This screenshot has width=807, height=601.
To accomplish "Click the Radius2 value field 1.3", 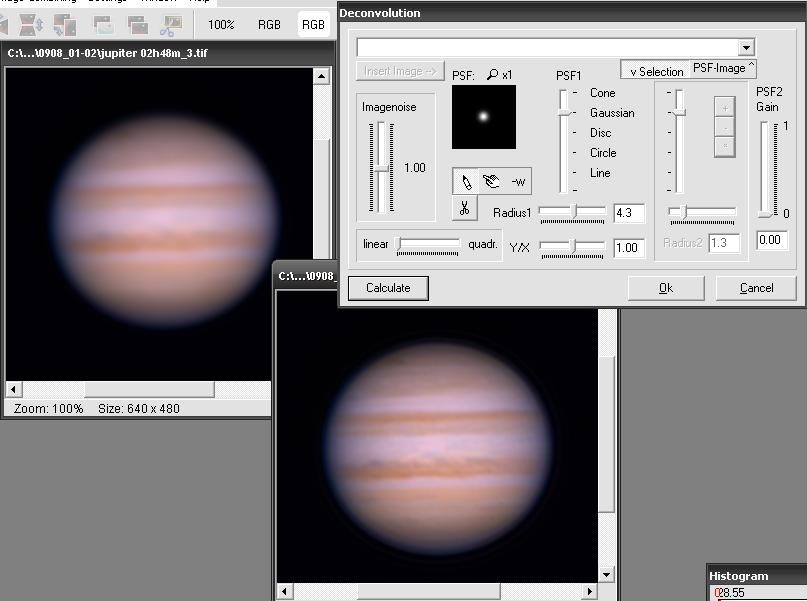I will pos(724,243).
